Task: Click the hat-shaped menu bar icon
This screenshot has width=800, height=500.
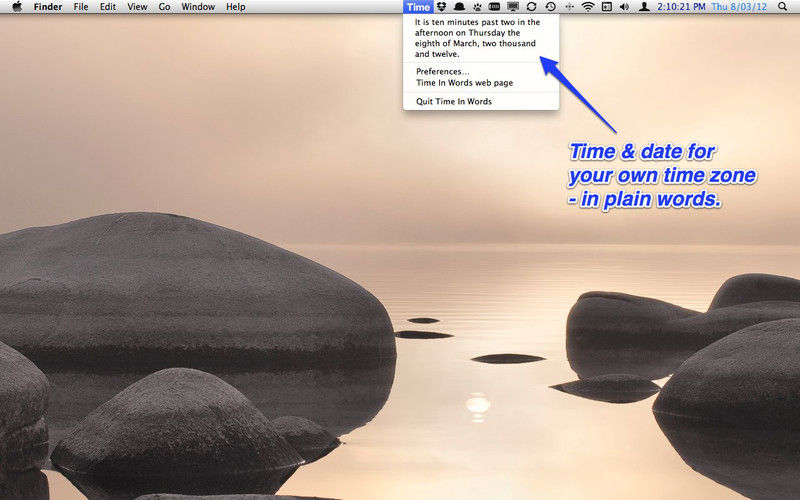Action: (458, 7)
